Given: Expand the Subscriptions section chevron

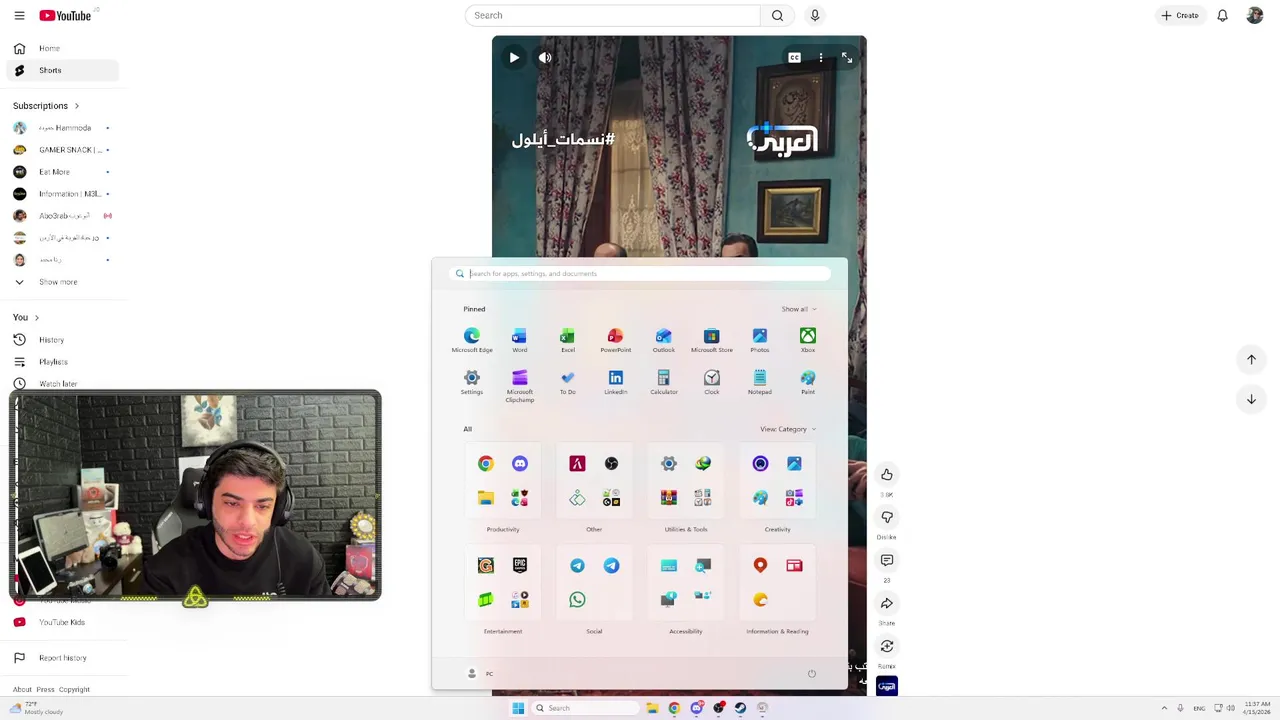Looking at the screenshot, I should (76, 106).
